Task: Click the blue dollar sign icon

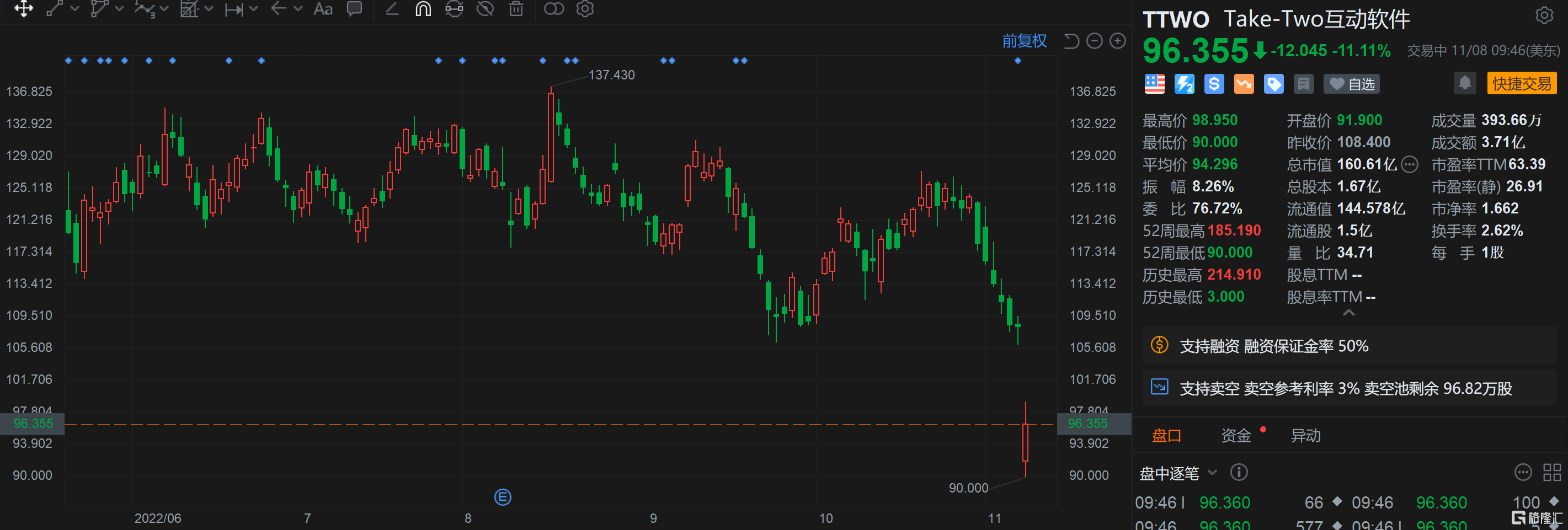Action: point(1214,84)
